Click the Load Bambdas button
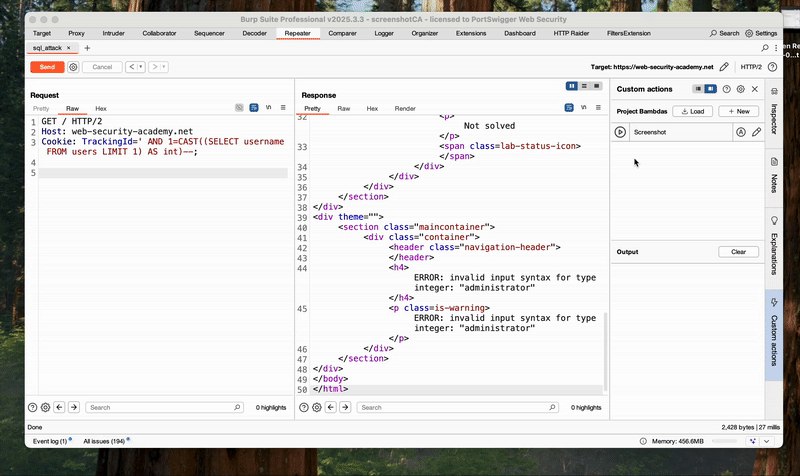 (x=691, y=111)
